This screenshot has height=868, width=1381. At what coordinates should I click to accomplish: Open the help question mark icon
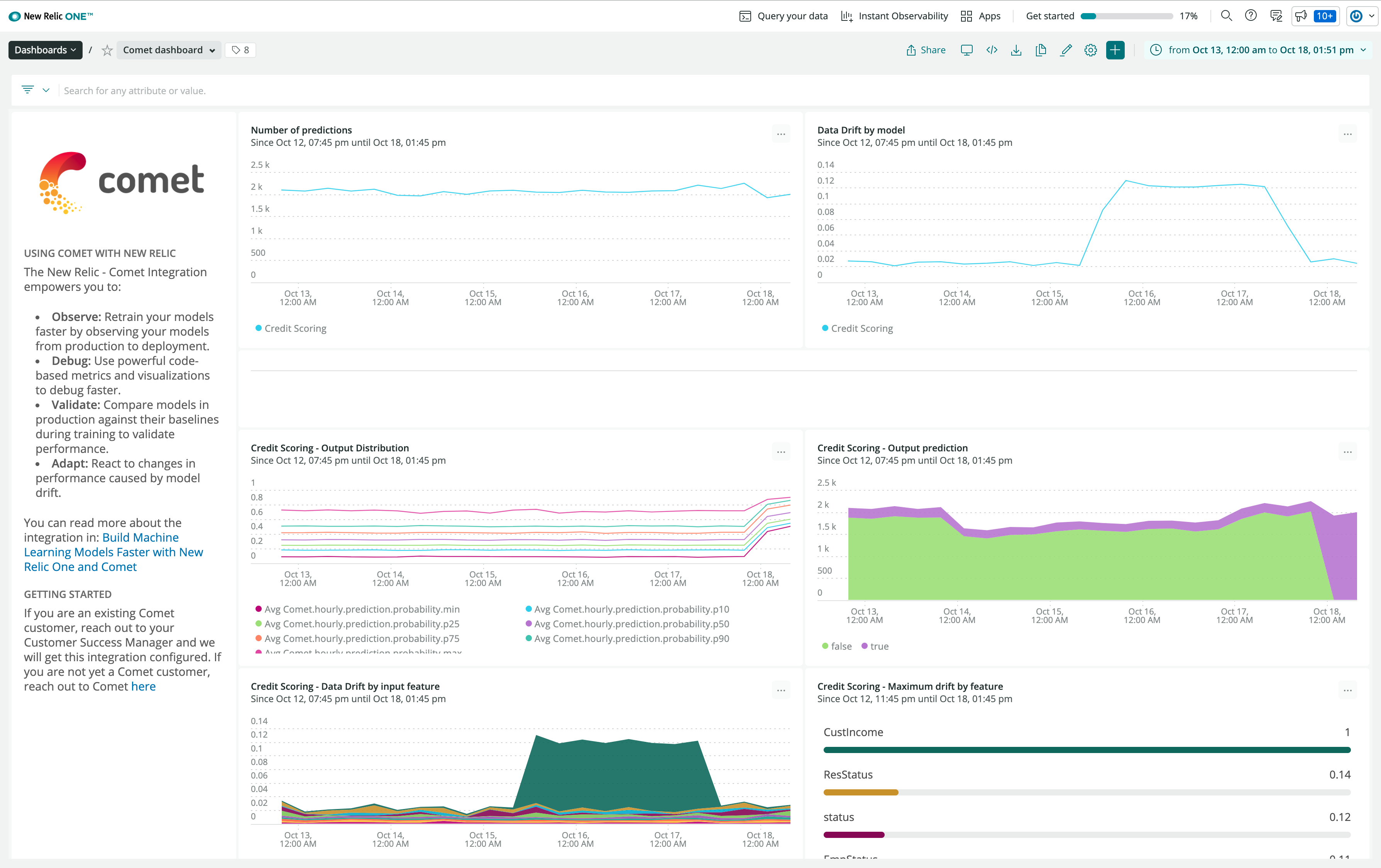coord(1251,15)
